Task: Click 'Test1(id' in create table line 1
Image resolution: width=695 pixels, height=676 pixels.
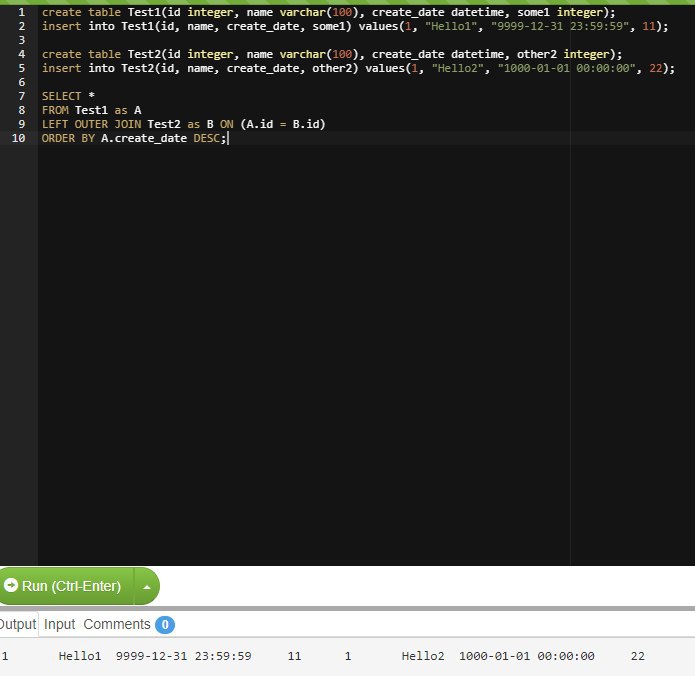Action: pyautogui.click(x=154, y=12)
